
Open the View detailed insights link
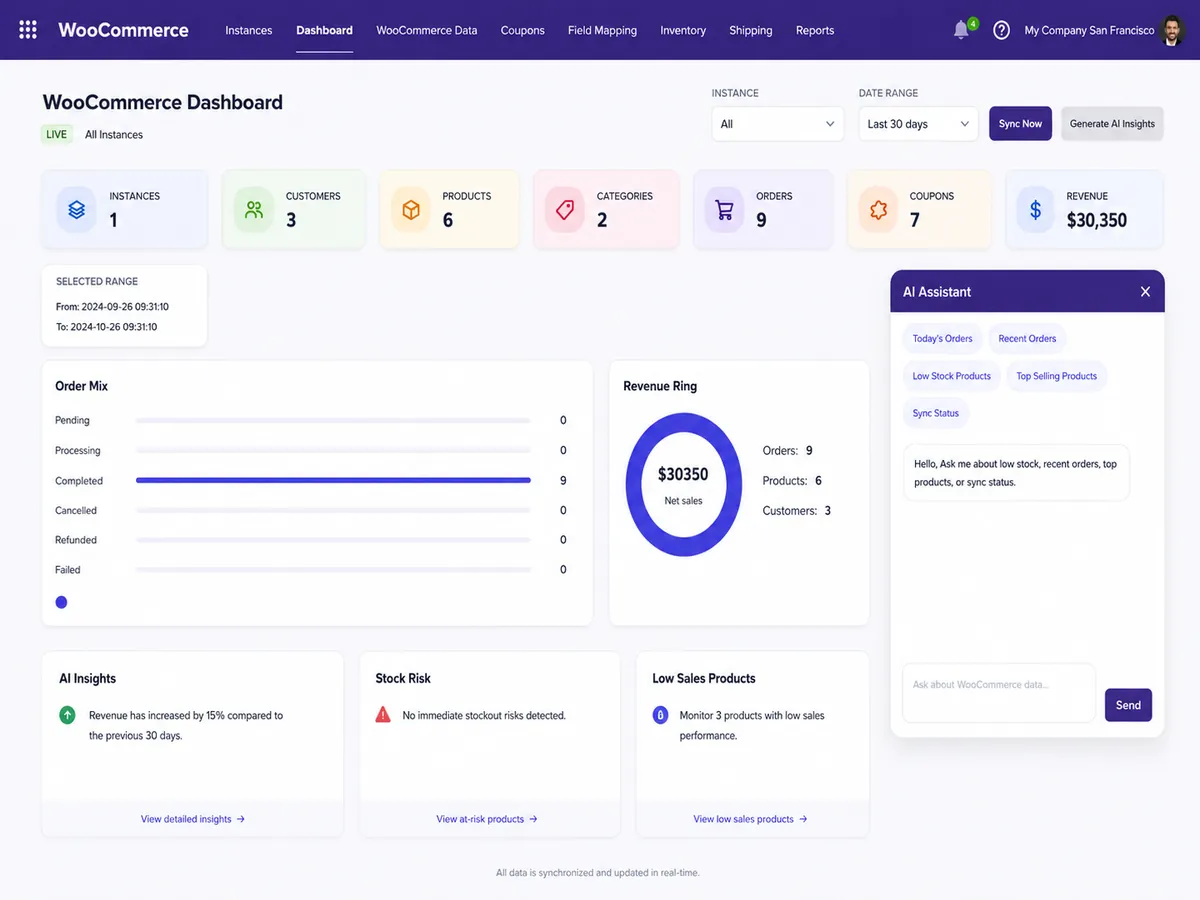click(x=193, y=819)
